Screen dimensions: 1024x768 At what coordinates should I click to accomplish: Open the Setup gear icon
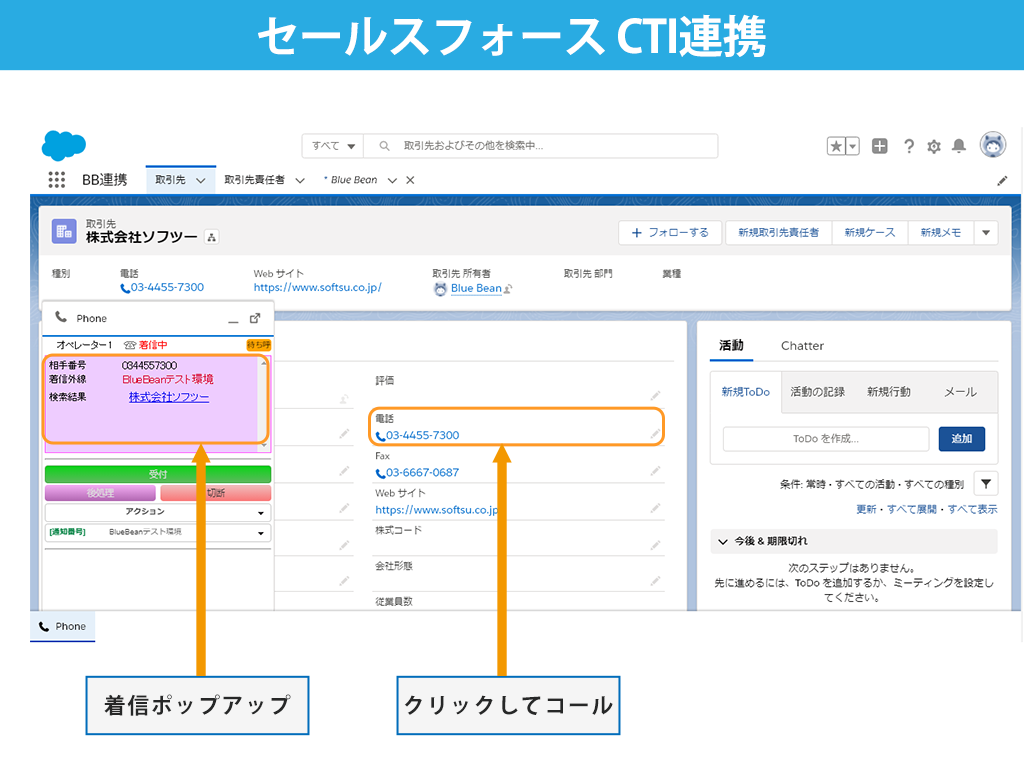point(934,146)
